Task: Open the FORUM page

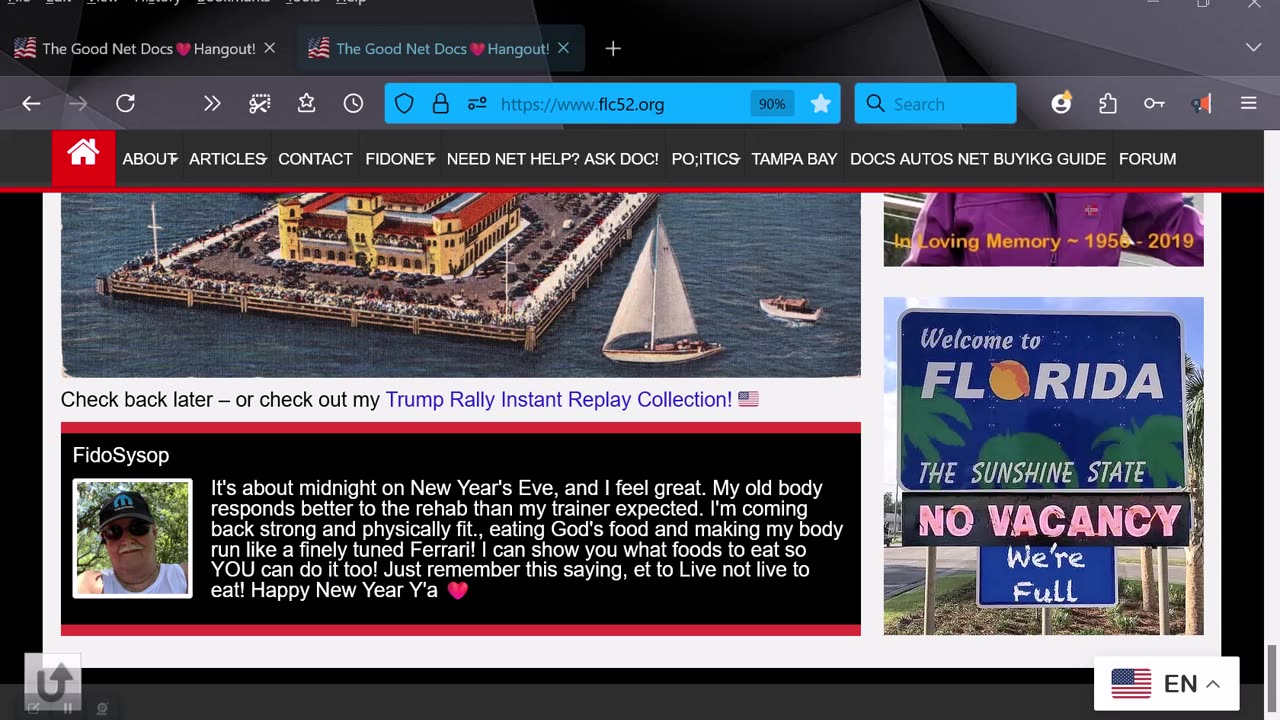Action: (1147, 159)
